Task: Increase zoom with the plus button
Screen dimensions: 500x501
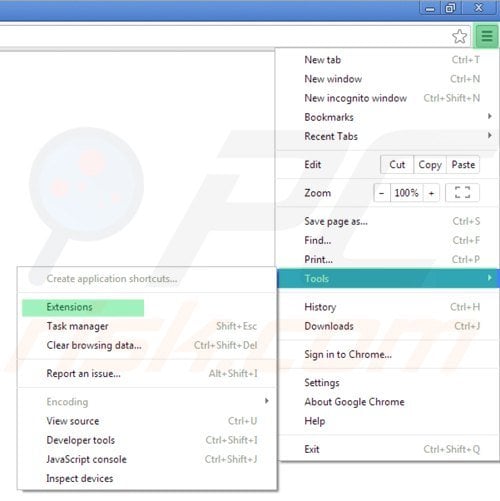Action: tap(431, 193)
